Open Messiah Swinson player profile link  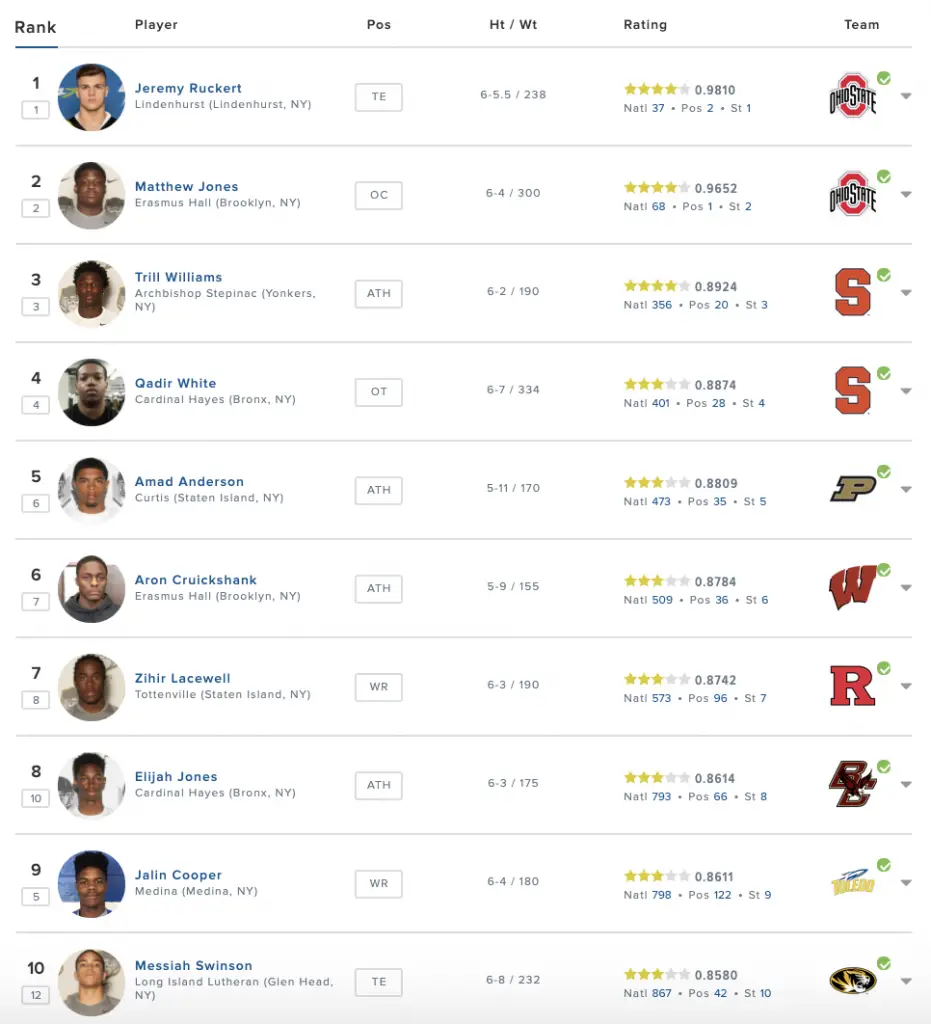(193, 965)
